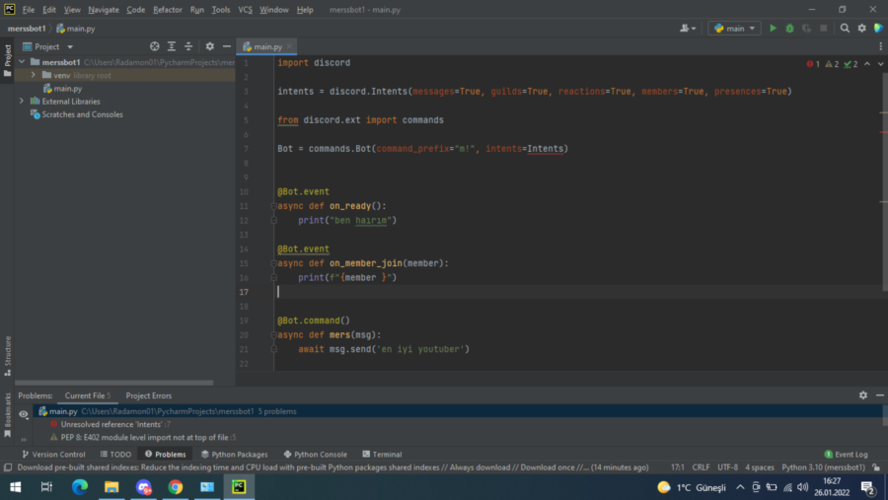Image resolution: width=888 pixels, height=500 pixels.
Task: Hide the Project tool window
Action: click(227, 46)
